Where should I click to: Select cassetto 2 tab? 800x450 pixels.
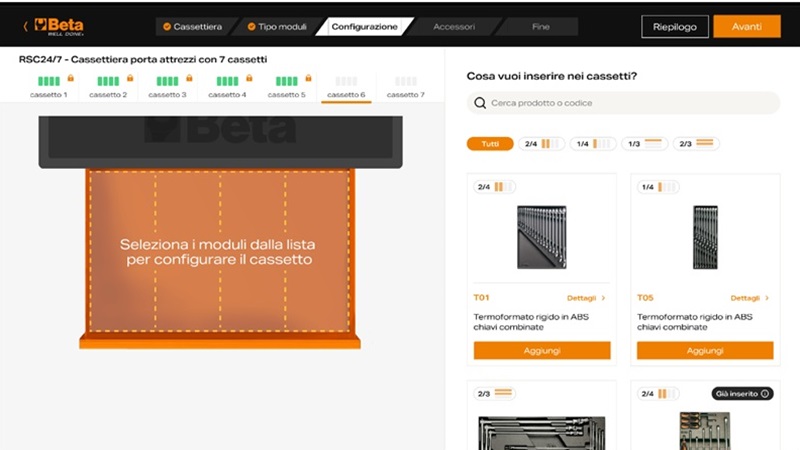tap(108, 87)
